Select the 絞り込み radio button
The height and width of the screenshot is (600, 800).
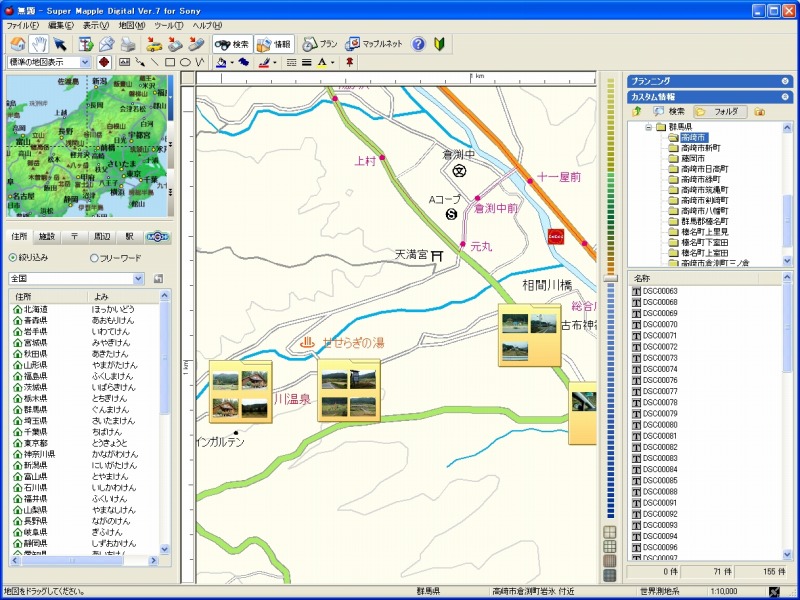[14, 257]
